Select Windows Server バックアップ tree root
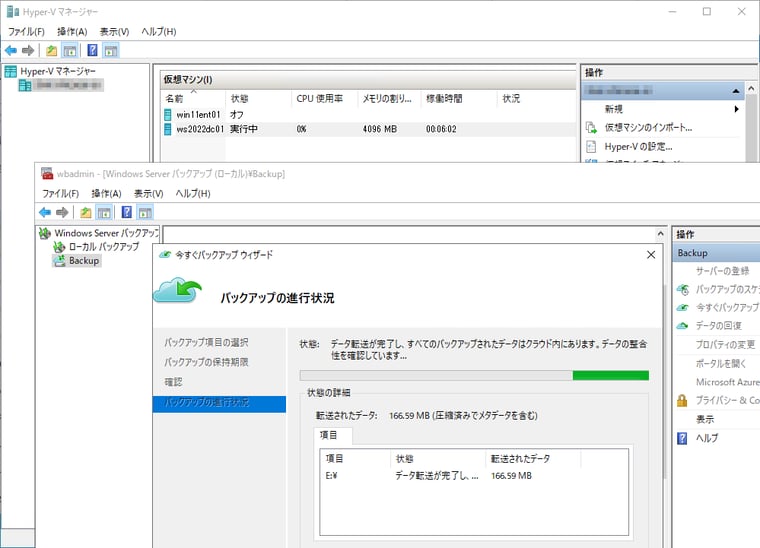This screenshot has height=548, width=760. click(99, 233)
